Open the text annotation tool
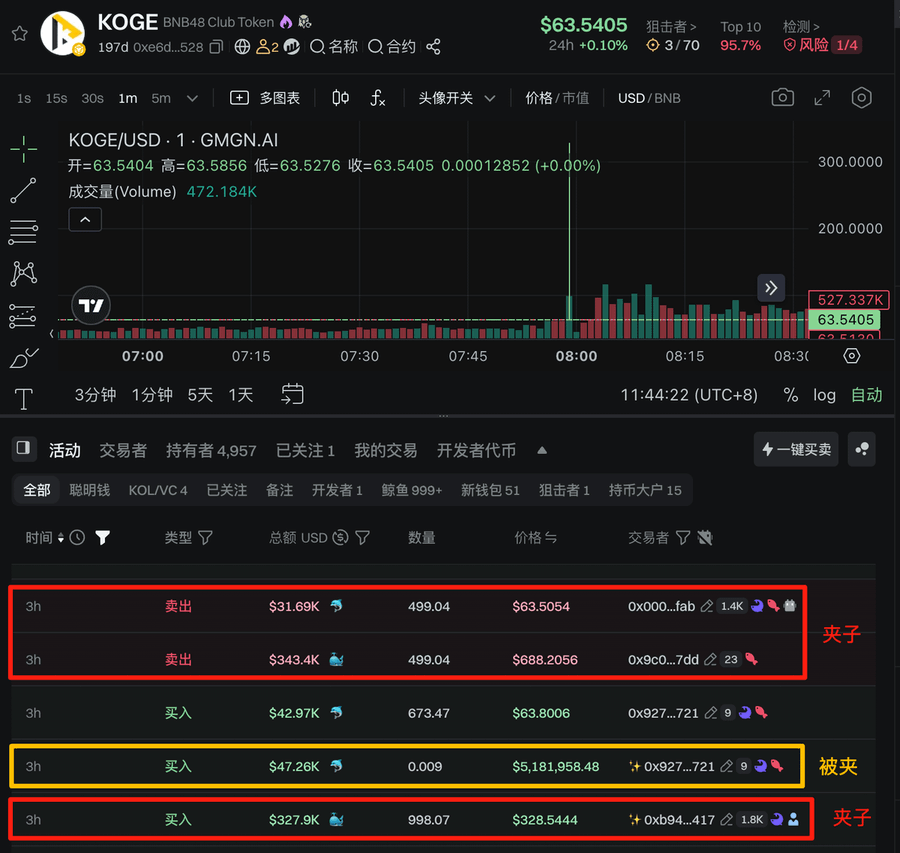 pyautogui.click(x=24, y=399)
